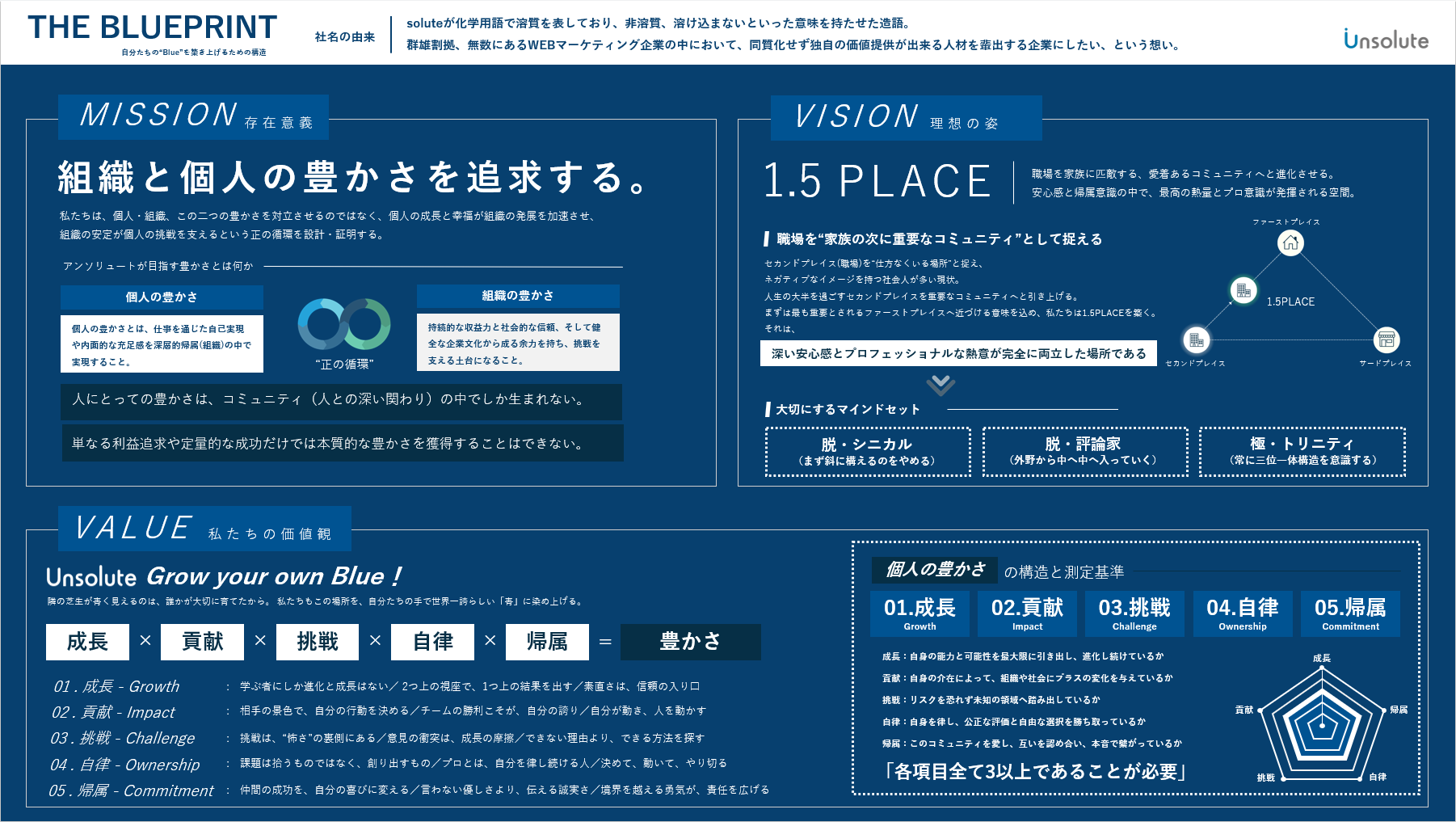Viewport: 1456px width, 822px height.
Task: Select the 03.挑戦 Challenge card
Action: pyautogui.click(x=1134, y=614)
